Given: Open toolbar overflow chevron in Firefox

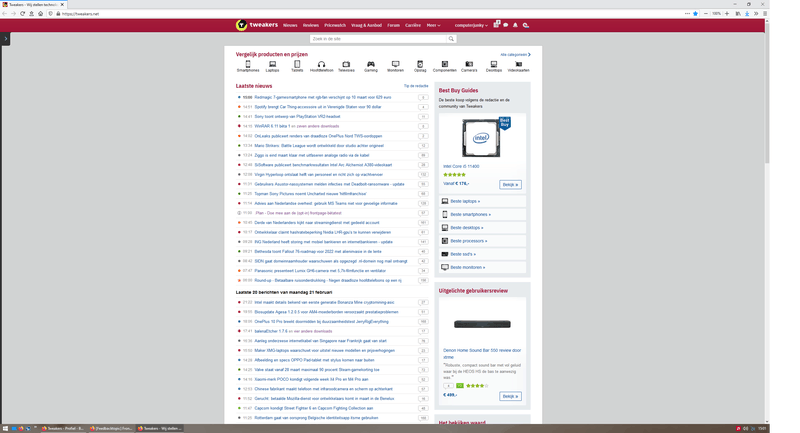Looking at the screenshot, I should click(x=756, y=14).
